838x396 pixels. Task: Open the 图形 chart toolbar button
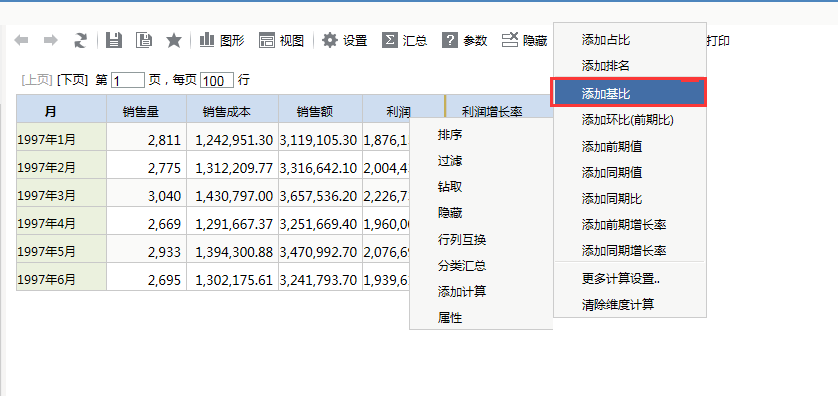(x=222, y=41)
